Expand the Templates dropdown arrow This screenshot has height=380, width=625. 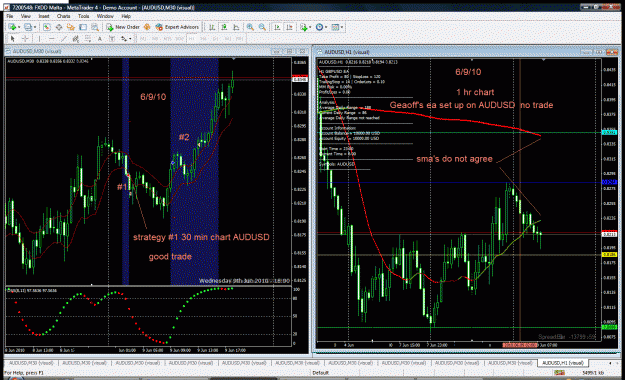click(x=342, y=27)
